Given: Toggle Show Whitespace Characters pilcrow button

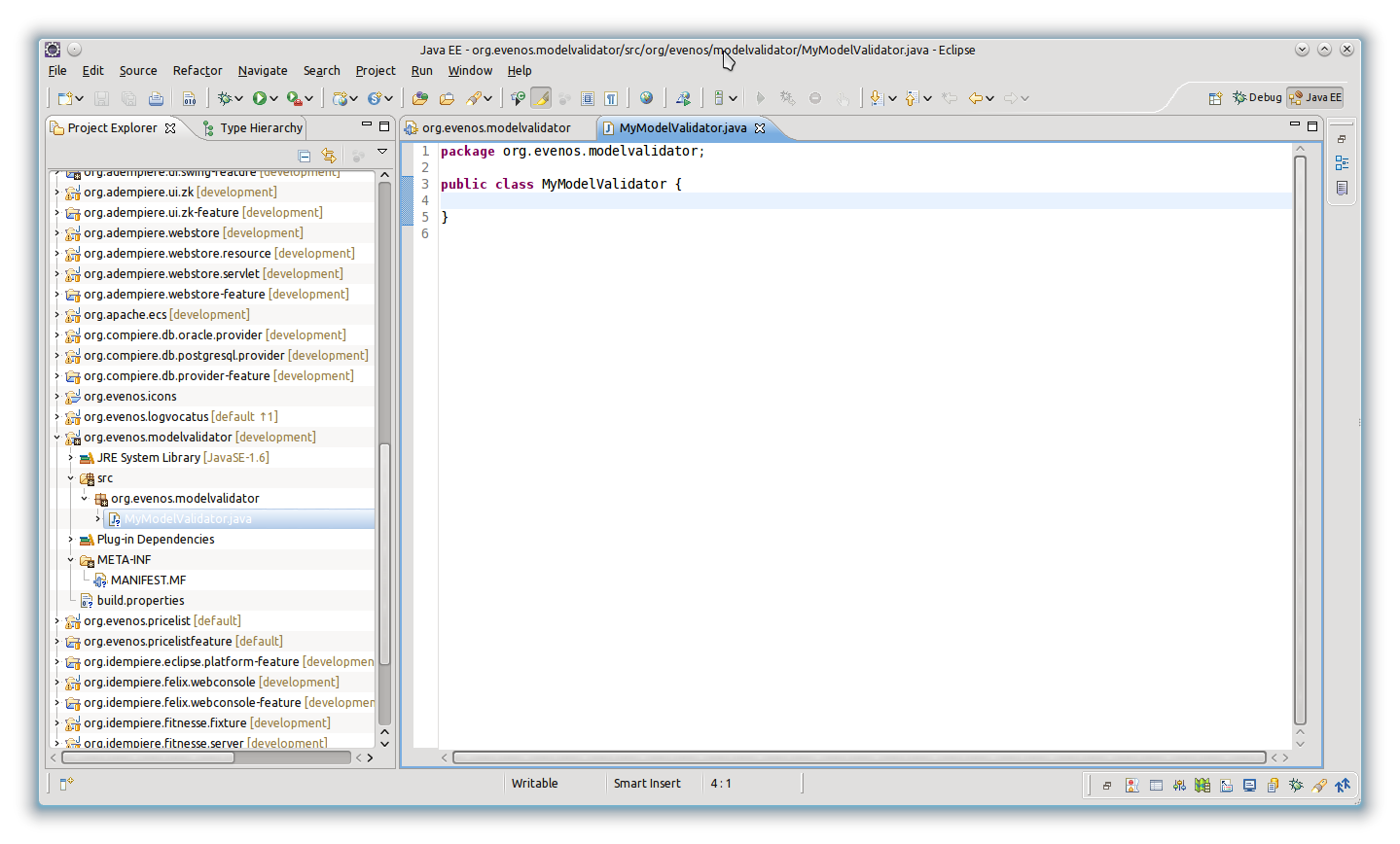Looking at the screenshot, I should click(611, 98).
